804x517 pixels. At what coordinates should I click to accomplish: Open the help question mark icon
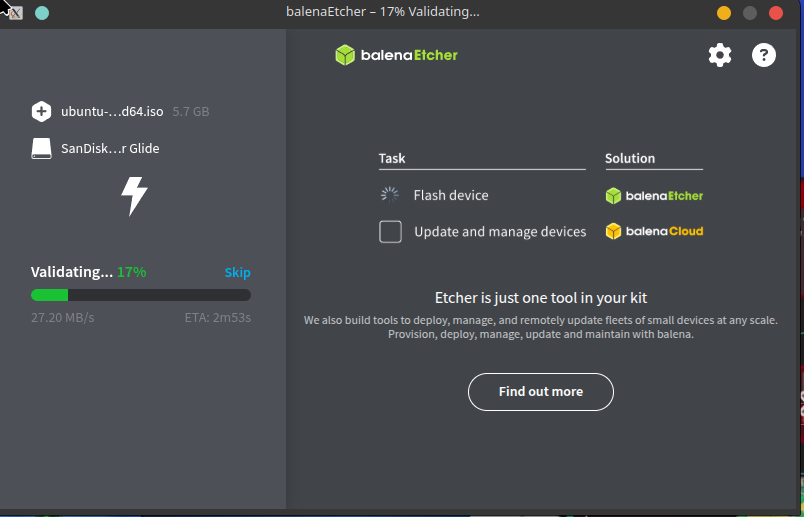click(763, 55)
